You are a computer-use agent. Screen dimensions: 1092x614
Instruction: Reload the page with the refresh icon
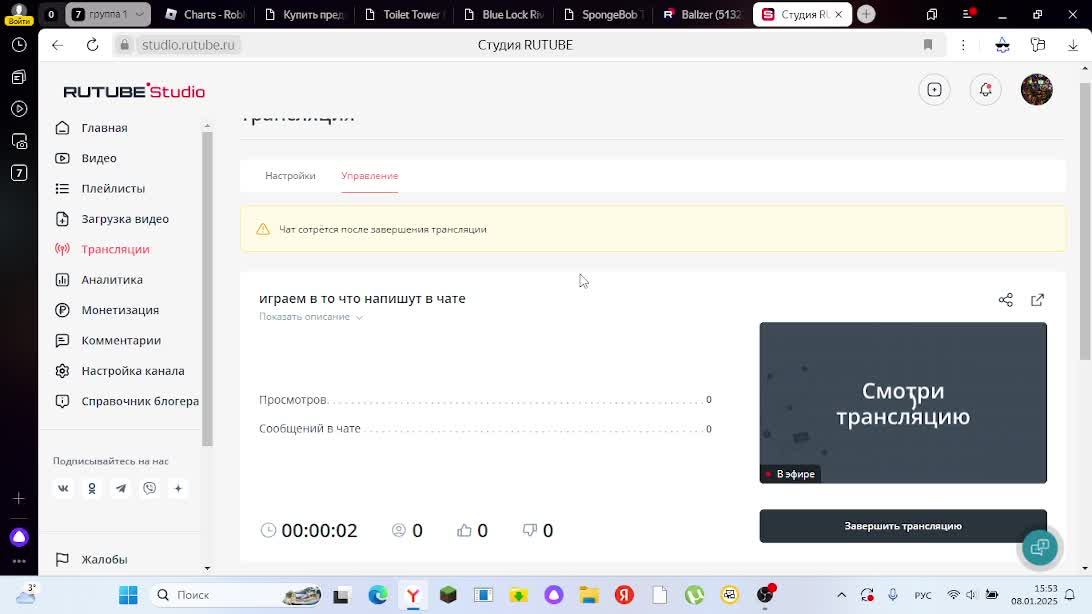(93, 45)
